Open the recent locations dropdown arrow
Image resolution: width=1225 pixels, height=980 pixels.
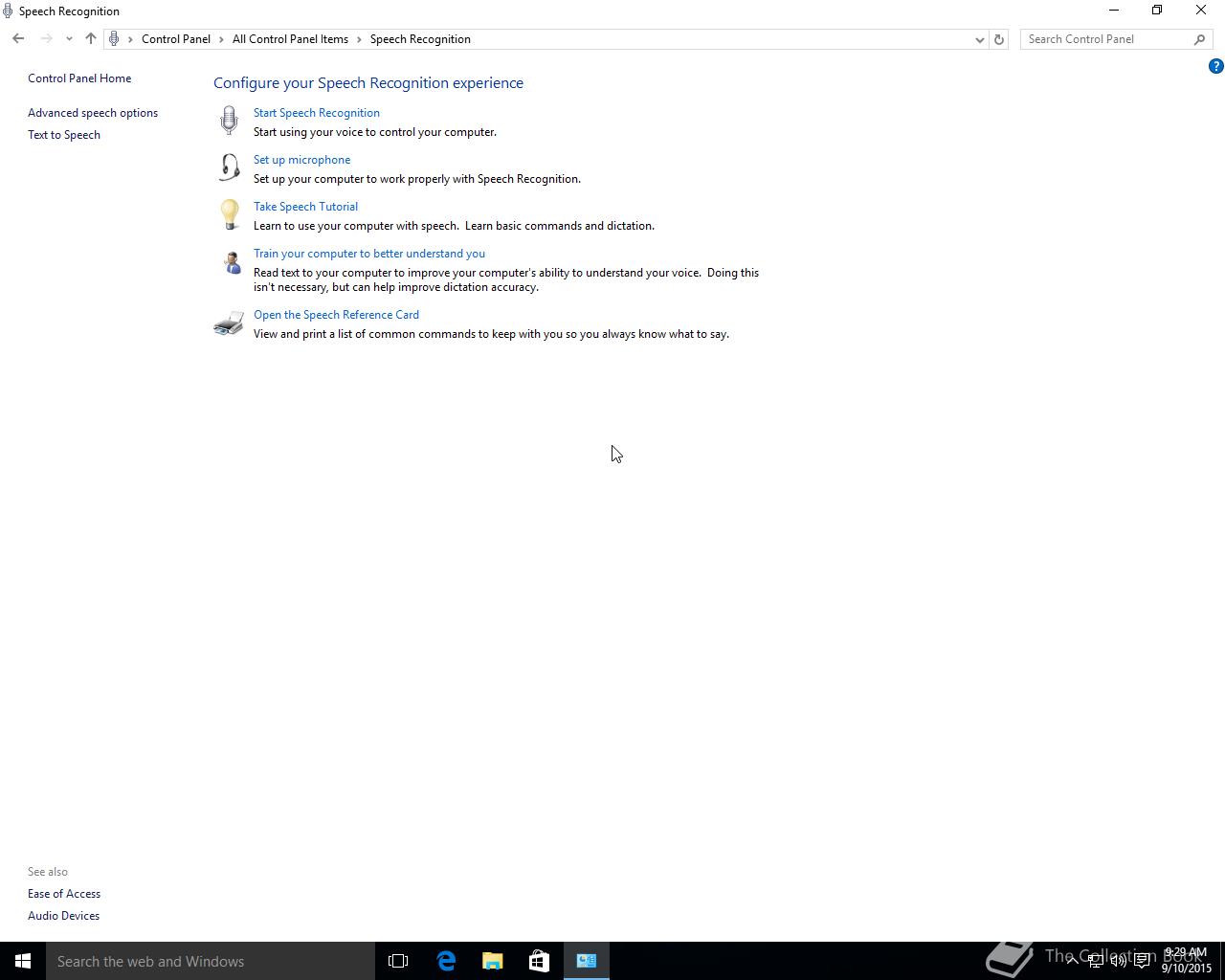(69, 39)
